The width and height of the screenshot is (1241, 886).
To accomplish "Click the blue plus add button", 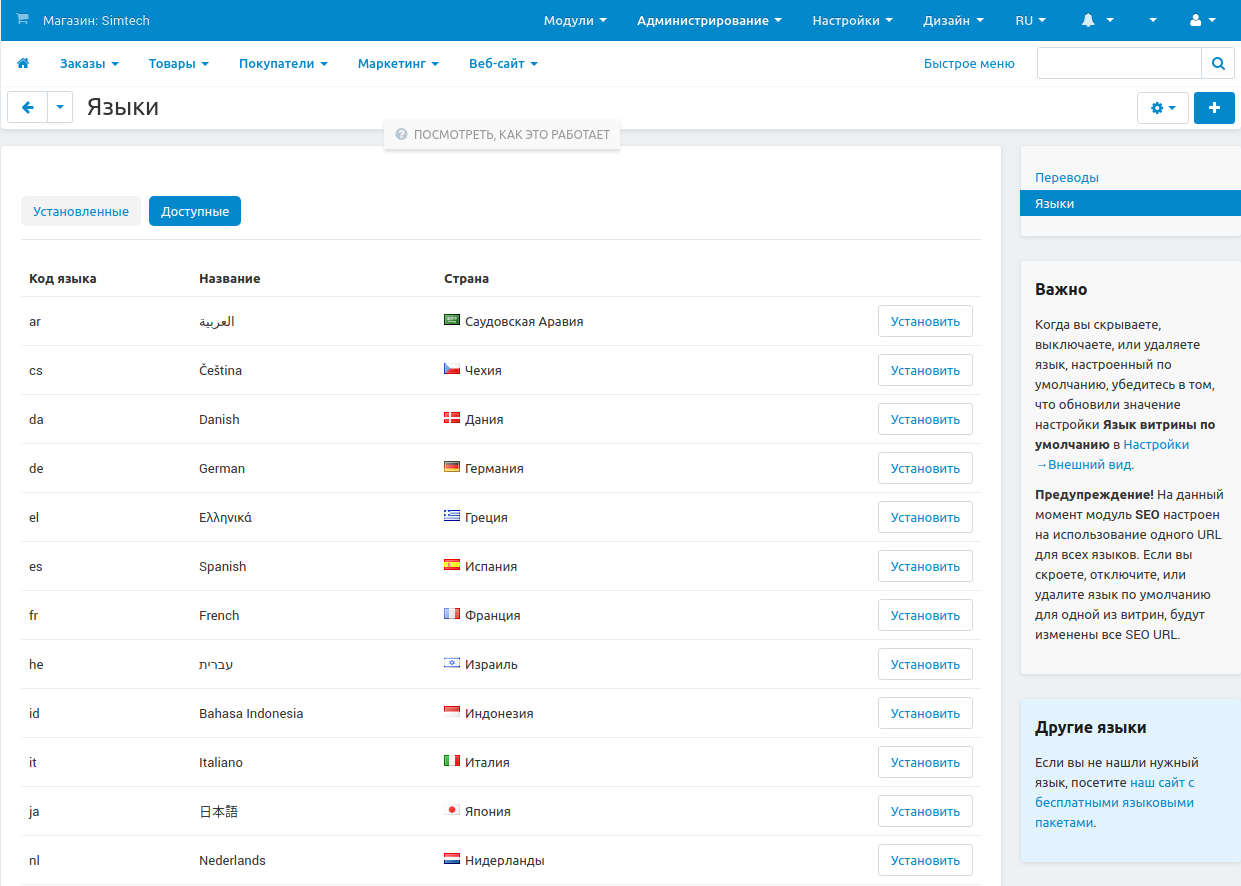I will click(1214, 108).
